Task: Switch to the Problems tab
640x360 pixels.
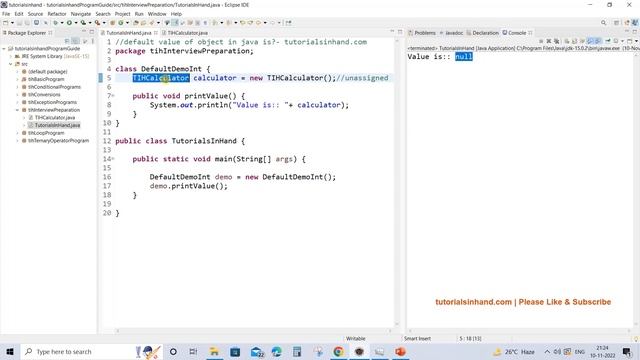Action: tap(424, 33)
